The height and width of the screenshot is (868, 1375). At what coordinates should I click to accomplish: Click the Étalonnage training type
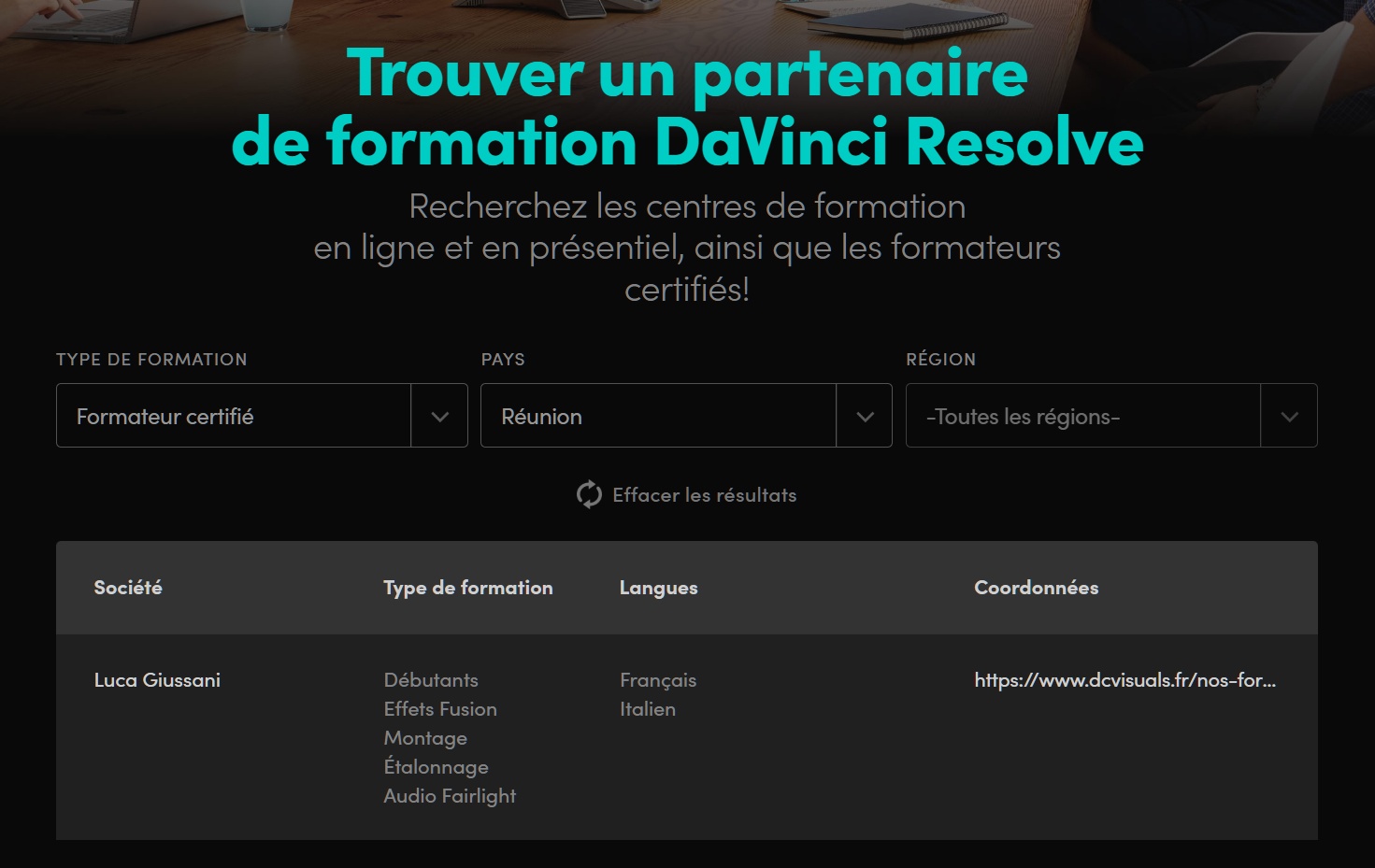436,766
